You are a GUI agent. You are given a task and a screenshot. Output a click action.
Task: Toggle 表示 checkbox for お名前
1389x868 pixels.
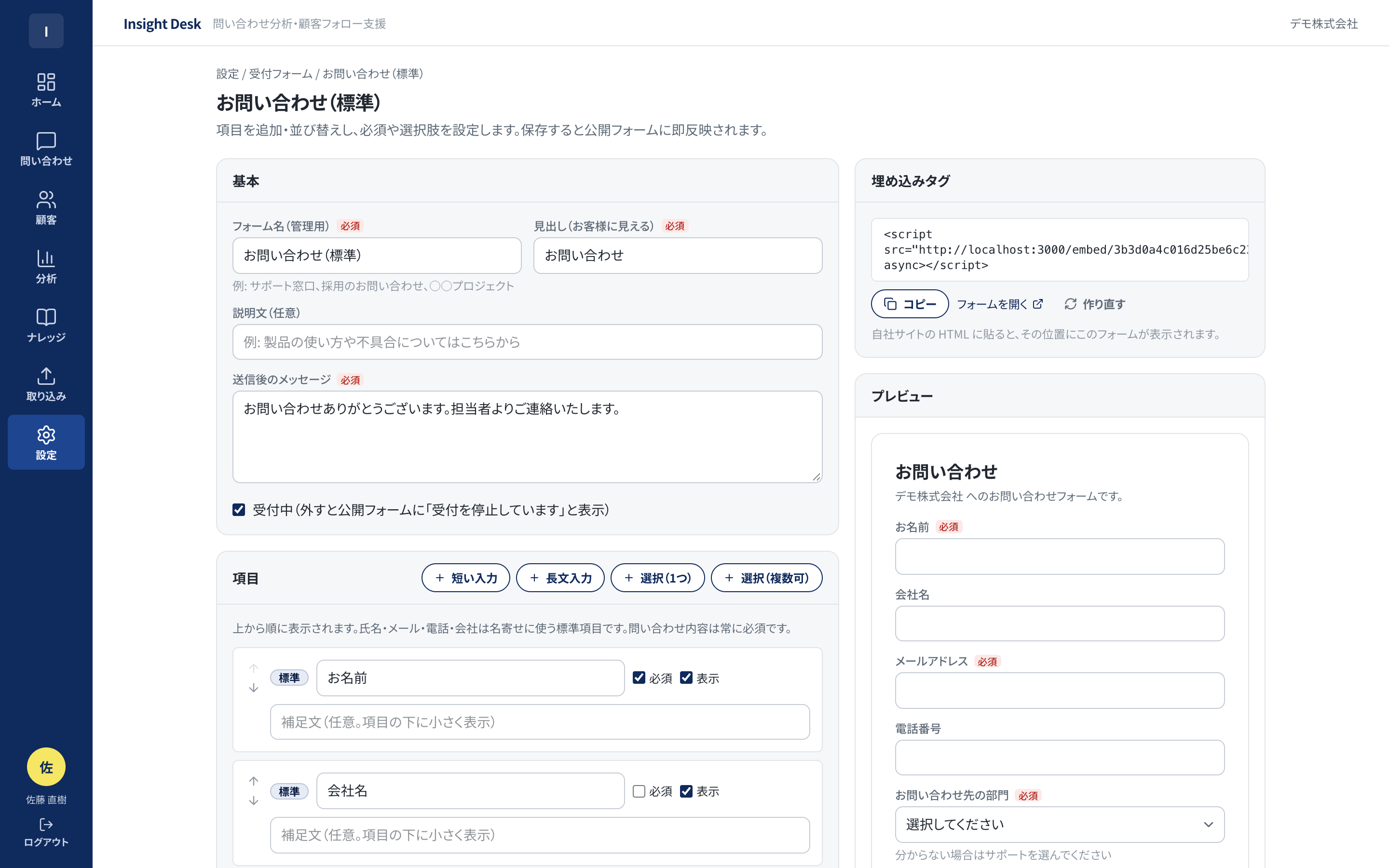tap(686, 678)
